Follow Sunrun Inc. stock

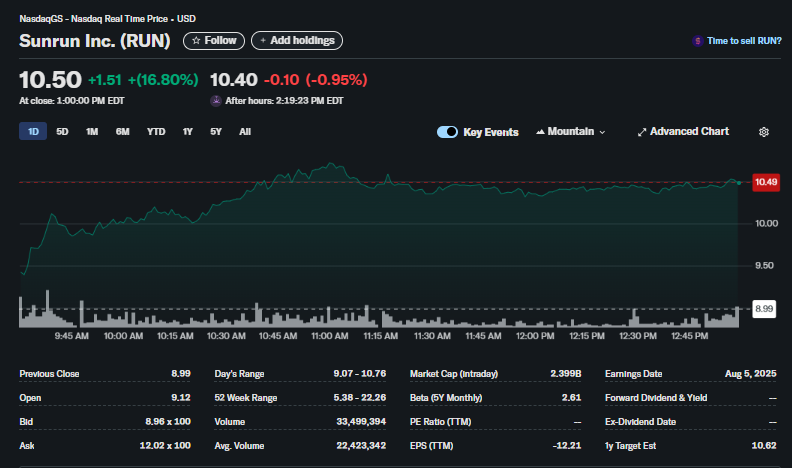(214, 40)
